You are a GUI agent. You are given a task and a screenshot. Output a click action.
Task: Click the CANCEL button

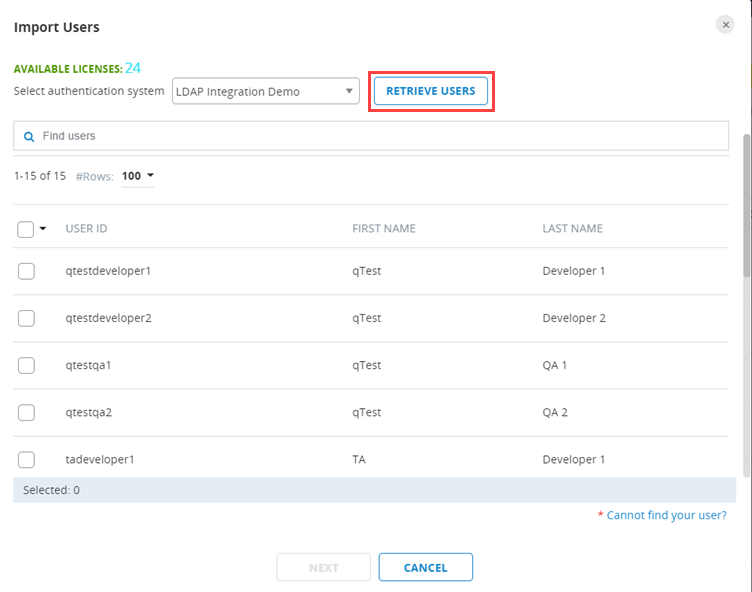click(x=425, y=567)
